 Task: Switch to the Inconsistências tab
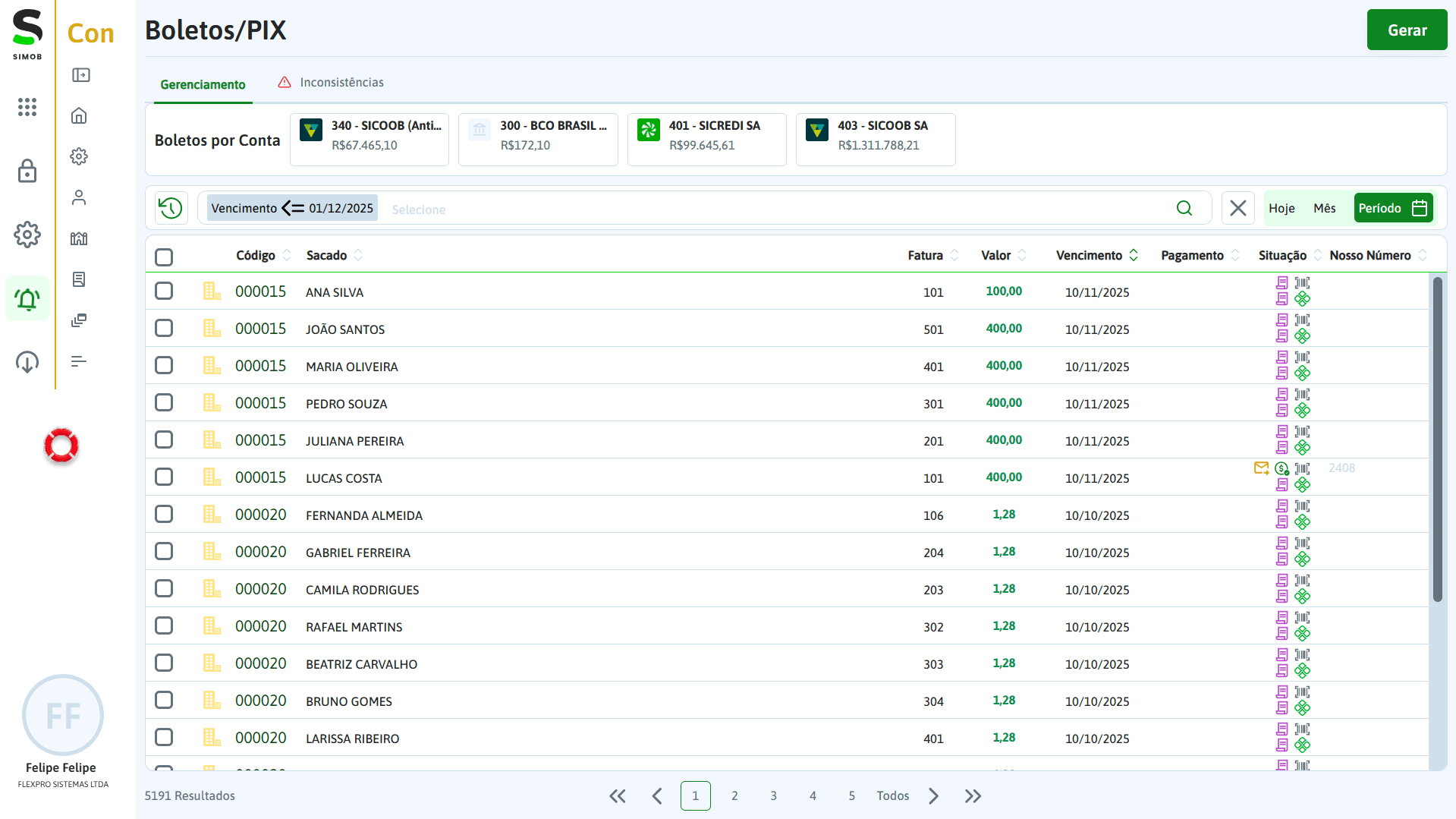[x=341, y=83]
